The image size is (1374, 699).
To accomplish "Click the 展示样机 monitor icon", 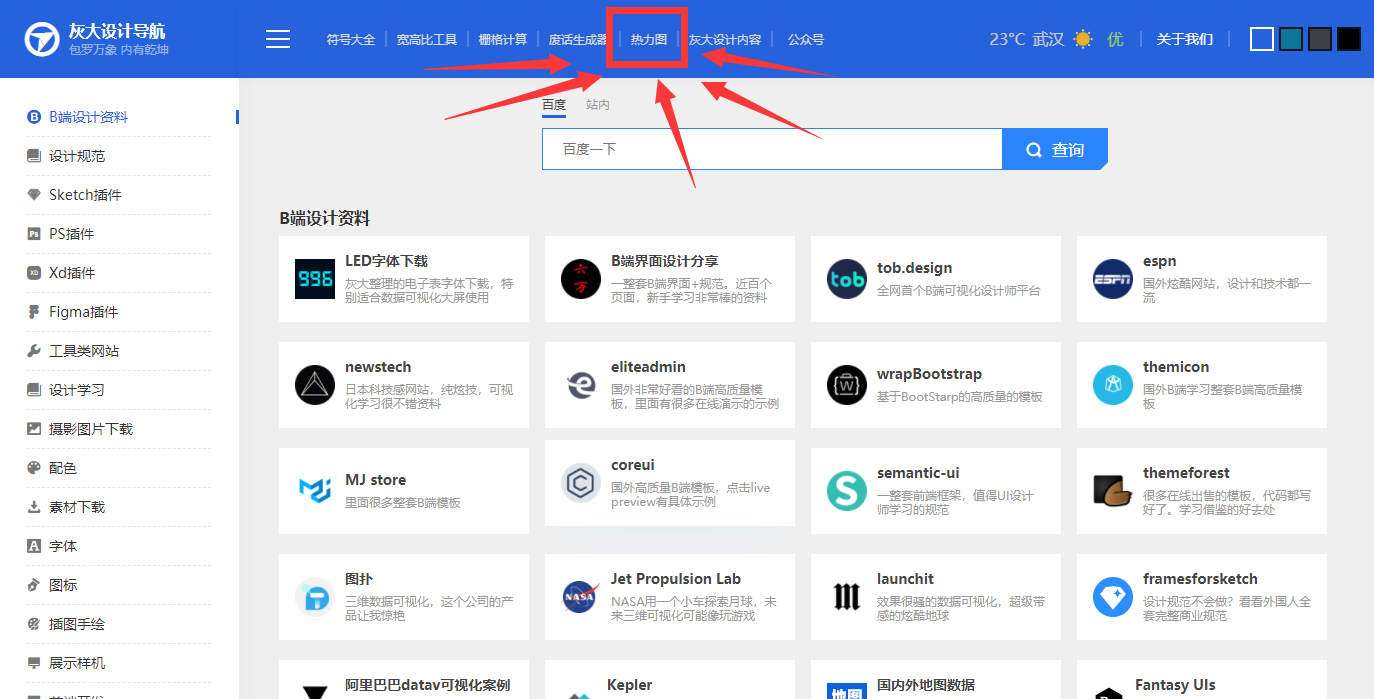I will click(x=34, y=663).
